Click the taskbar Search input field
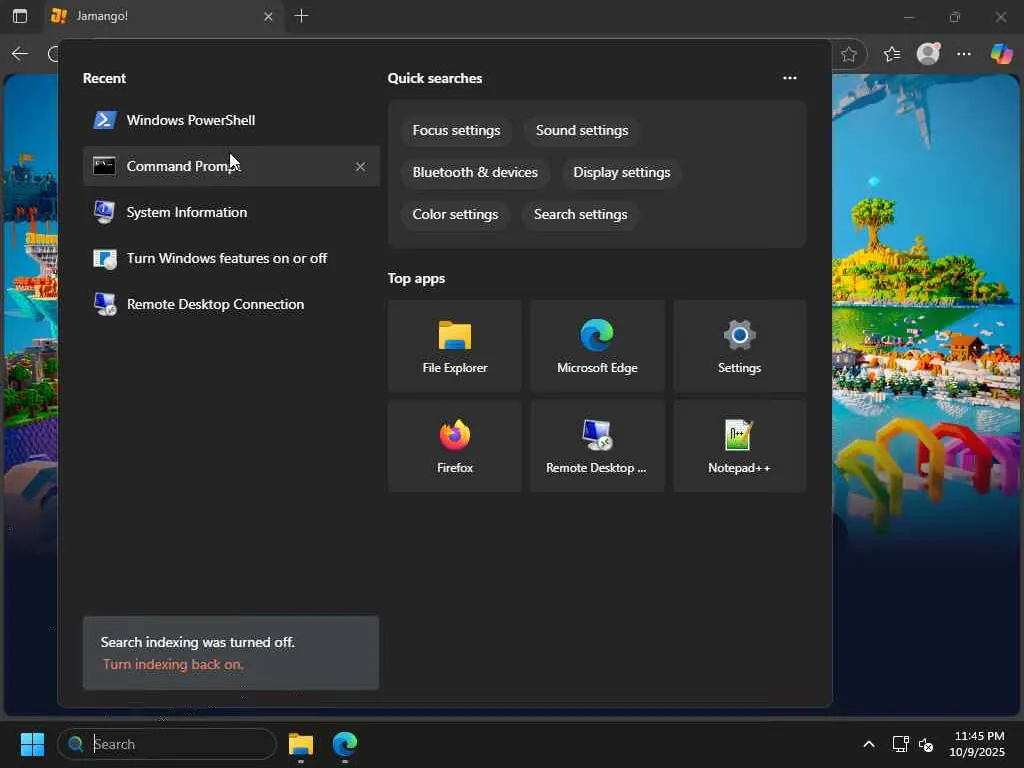 point(167,744)
